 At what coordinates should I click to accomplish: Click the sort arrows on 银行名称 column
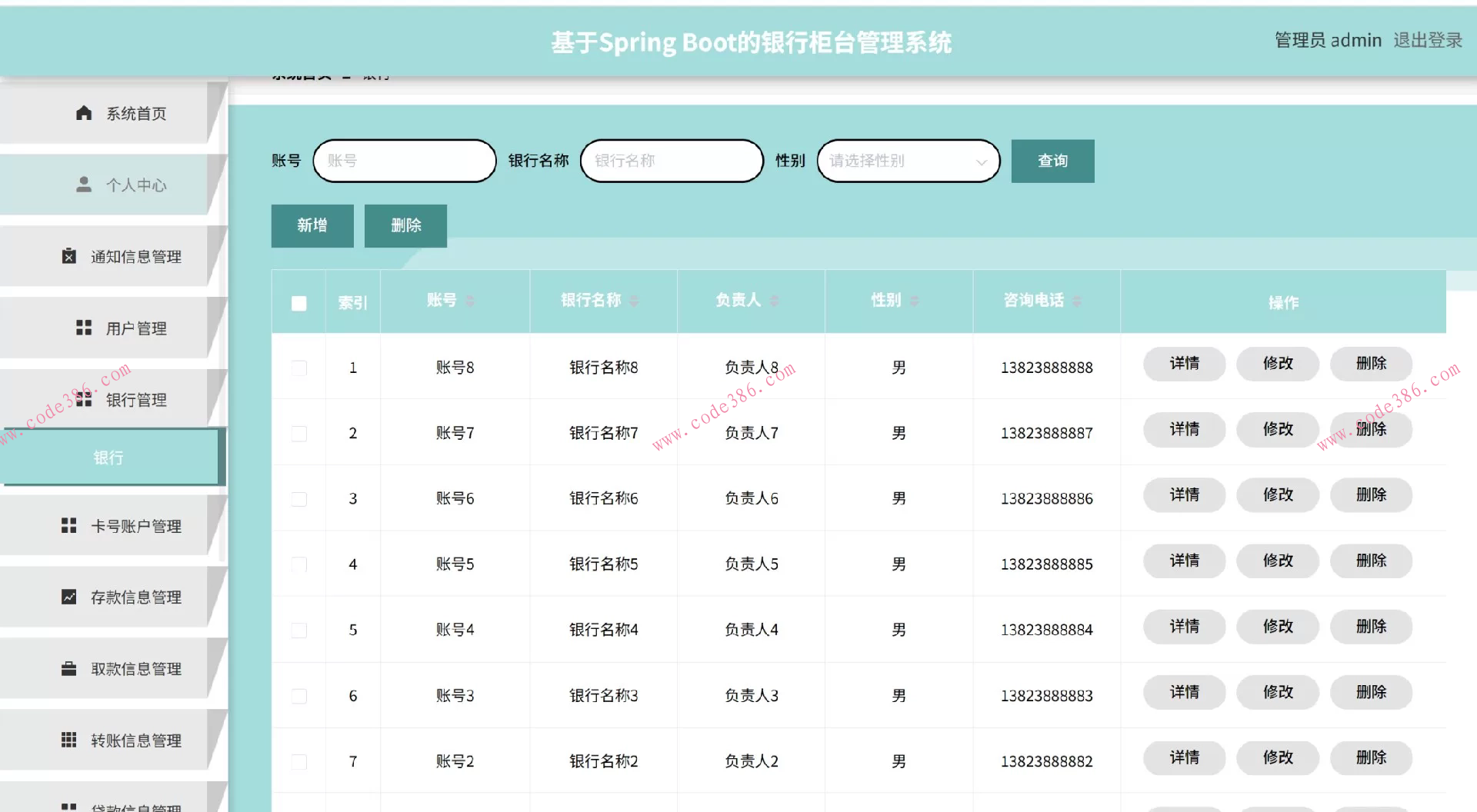634,301
